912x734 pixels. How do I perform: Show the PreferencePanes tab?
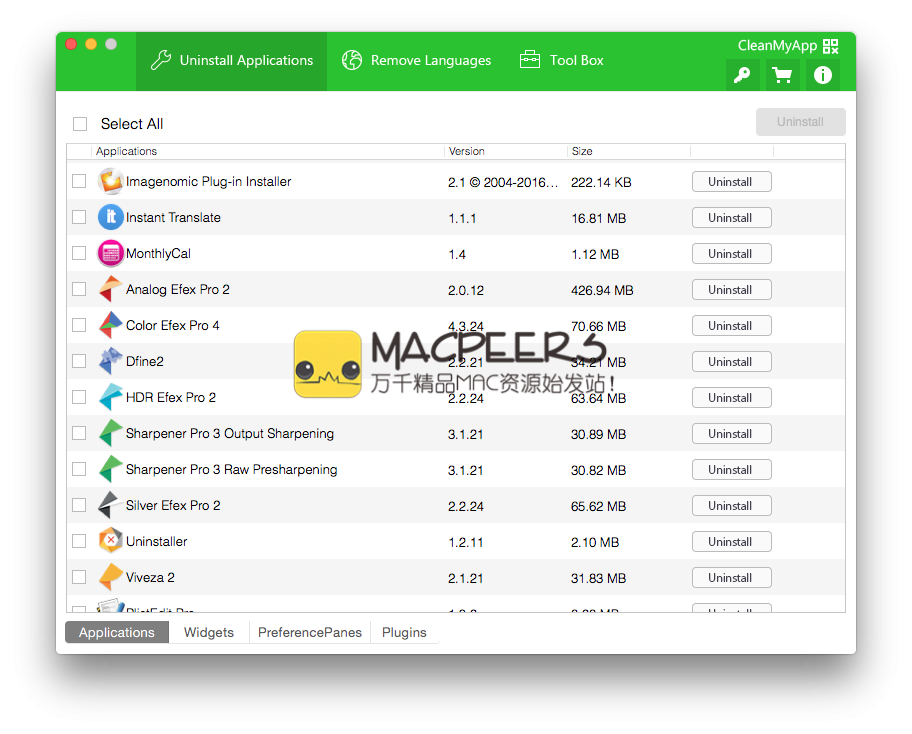[310, 633]
